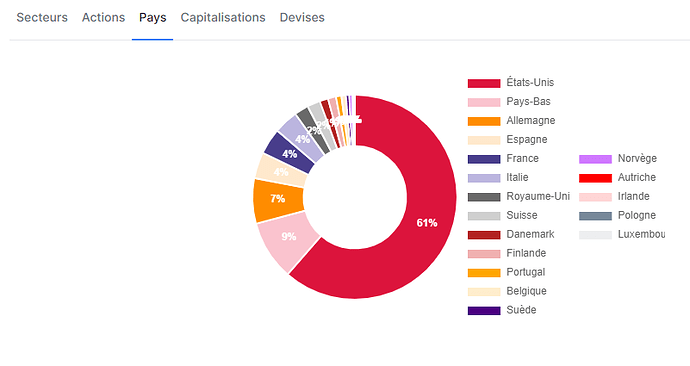Click the Suisse legend swatch

(484, 216)
